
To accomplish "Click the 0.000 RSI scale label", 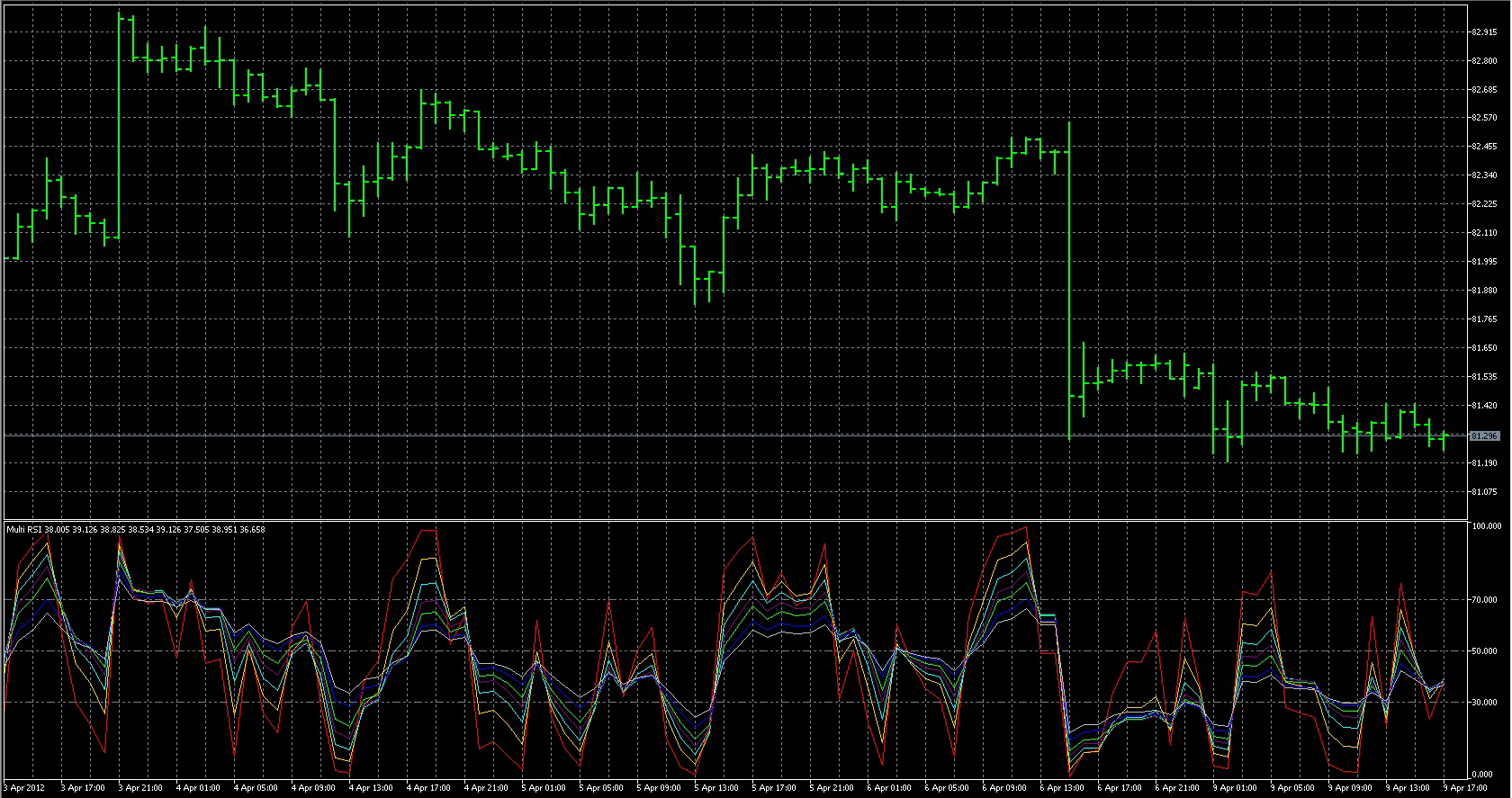I will (1481, 775).
